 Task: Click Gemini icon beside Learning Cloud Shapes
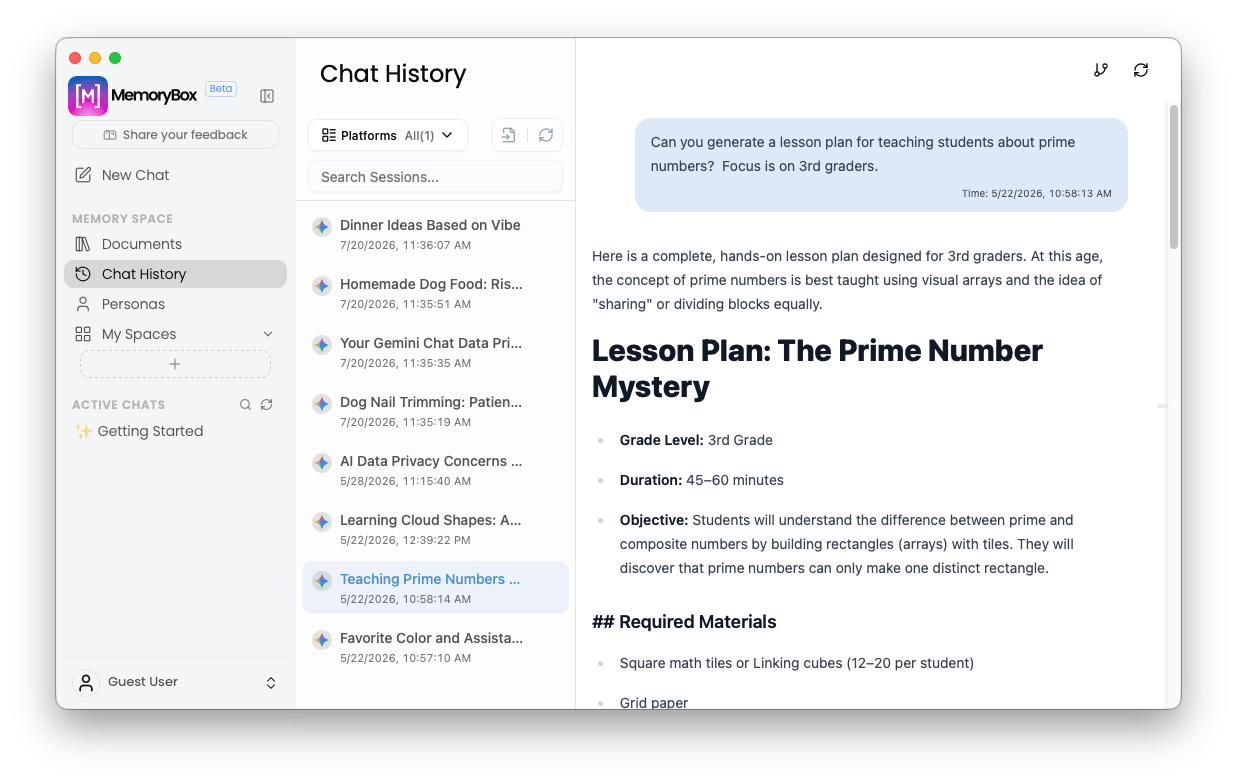[x=321, y=522]
